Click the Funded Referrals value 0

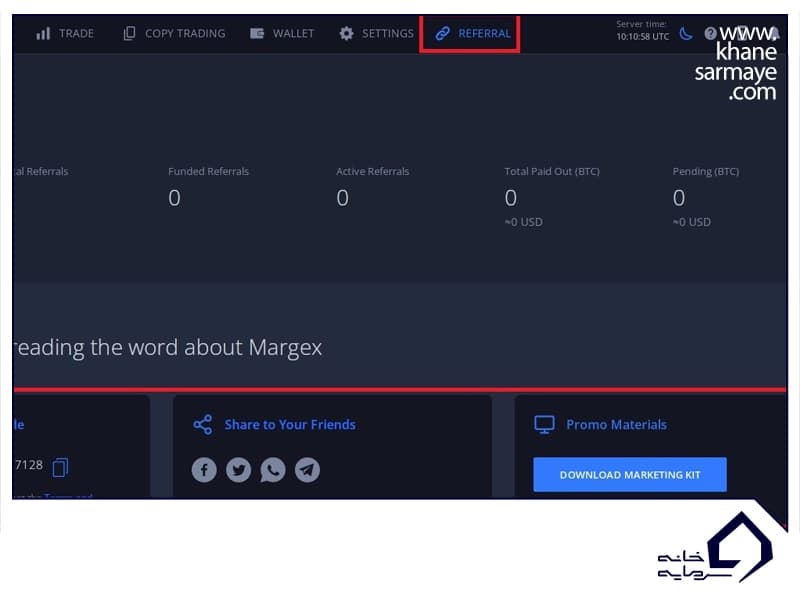click(174, 198)
